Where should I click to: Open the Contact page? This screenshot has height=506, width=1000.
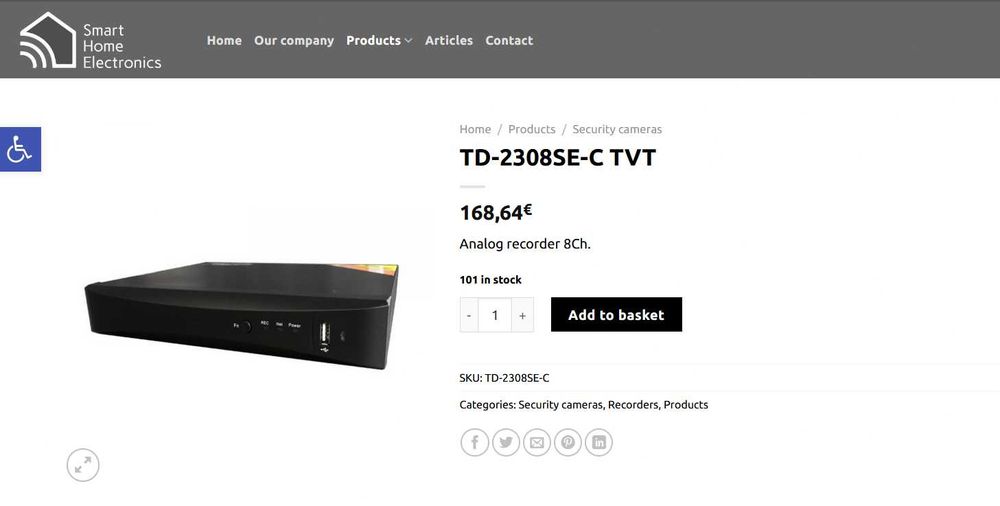[509, 40]
